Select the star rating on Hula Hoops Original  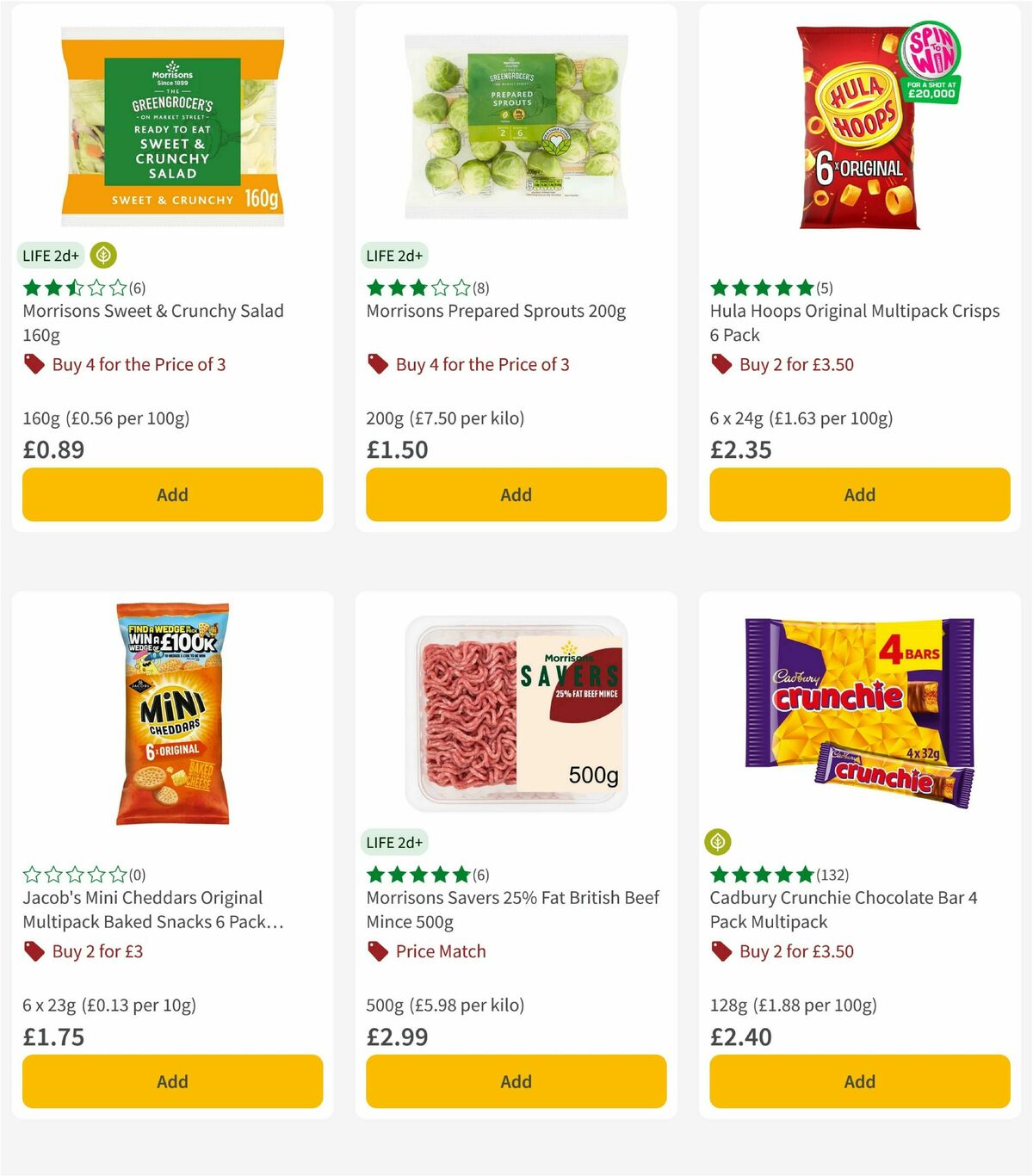(x=758, y=288)
